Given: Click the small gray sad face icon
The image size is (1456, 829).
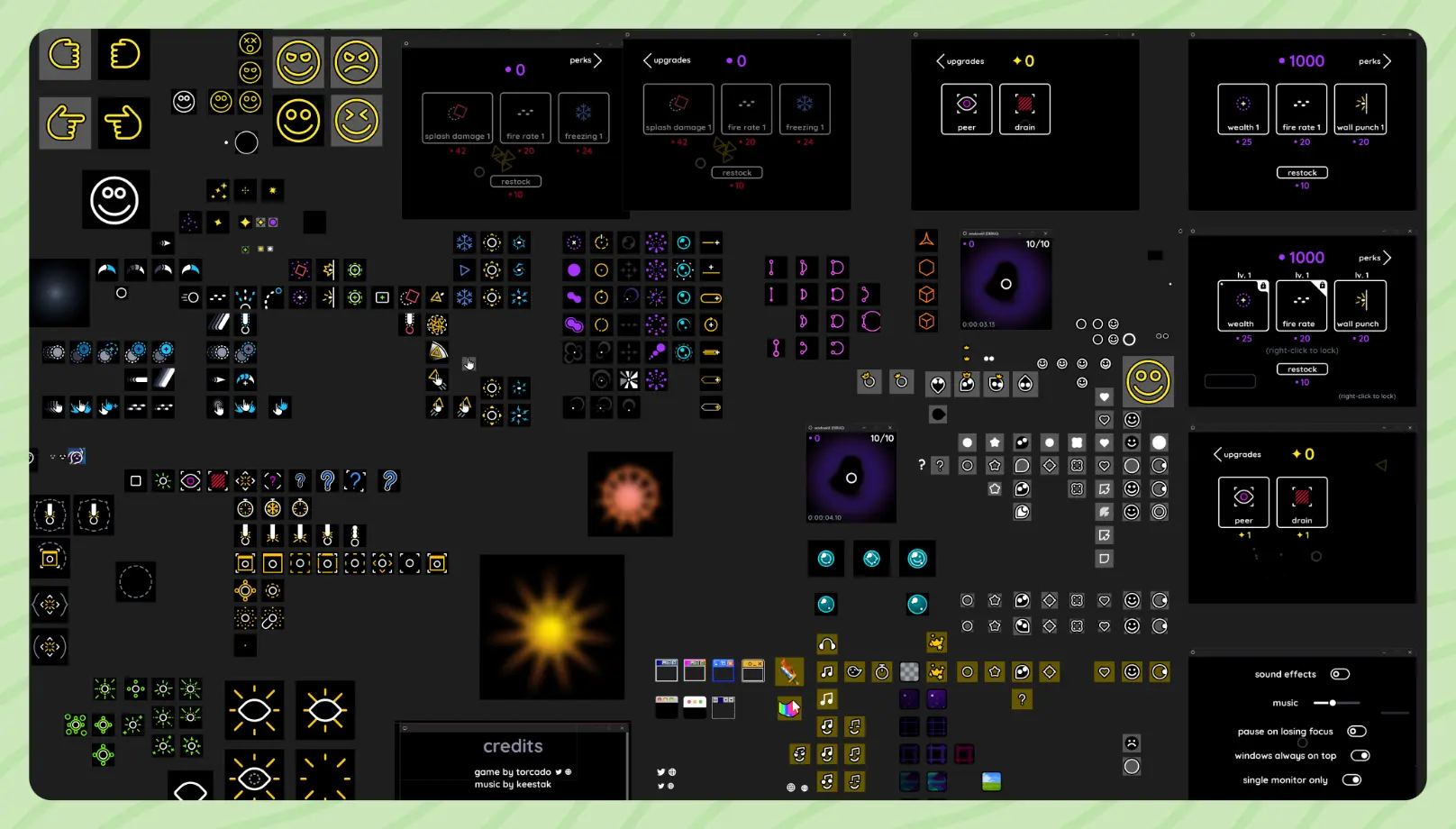Looking at the screenshot, I should [x=1132, y=743].
